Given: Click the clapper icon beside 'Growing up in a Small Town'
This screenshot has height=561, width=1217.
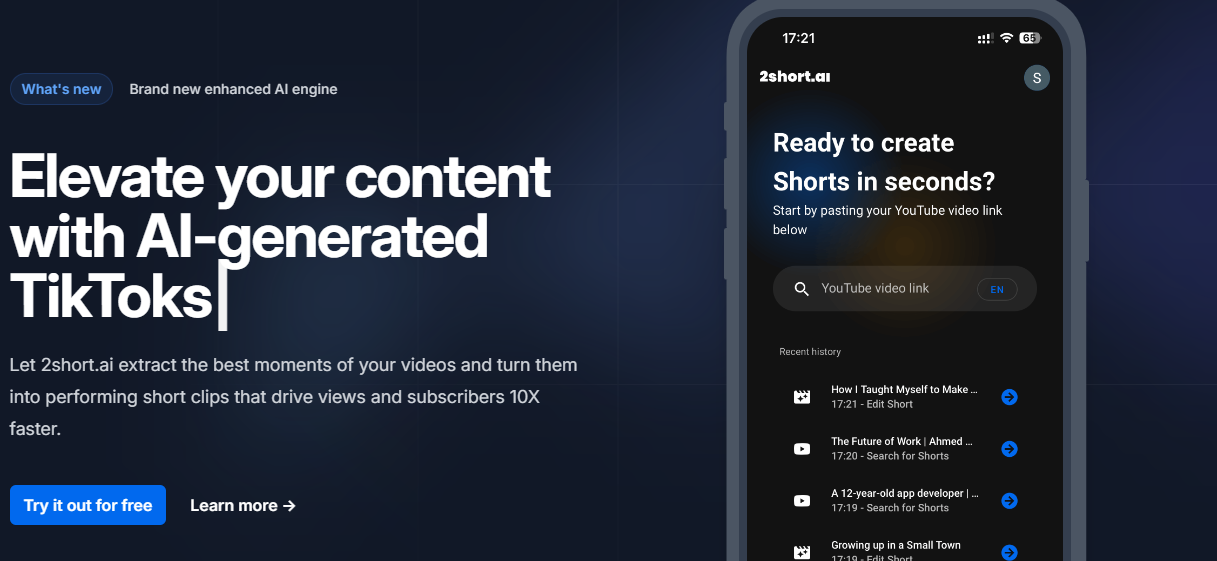Looking at the screenshot, I should pyautogui.click(x=801, y=551).
